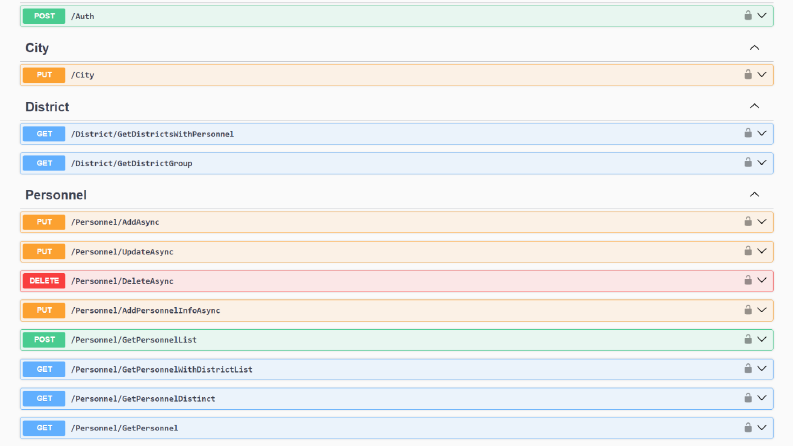Image resolution: width=793 pixels, height=446 pixels.
Task: Click POST method badge for /Auth
Action: [44, 16]
